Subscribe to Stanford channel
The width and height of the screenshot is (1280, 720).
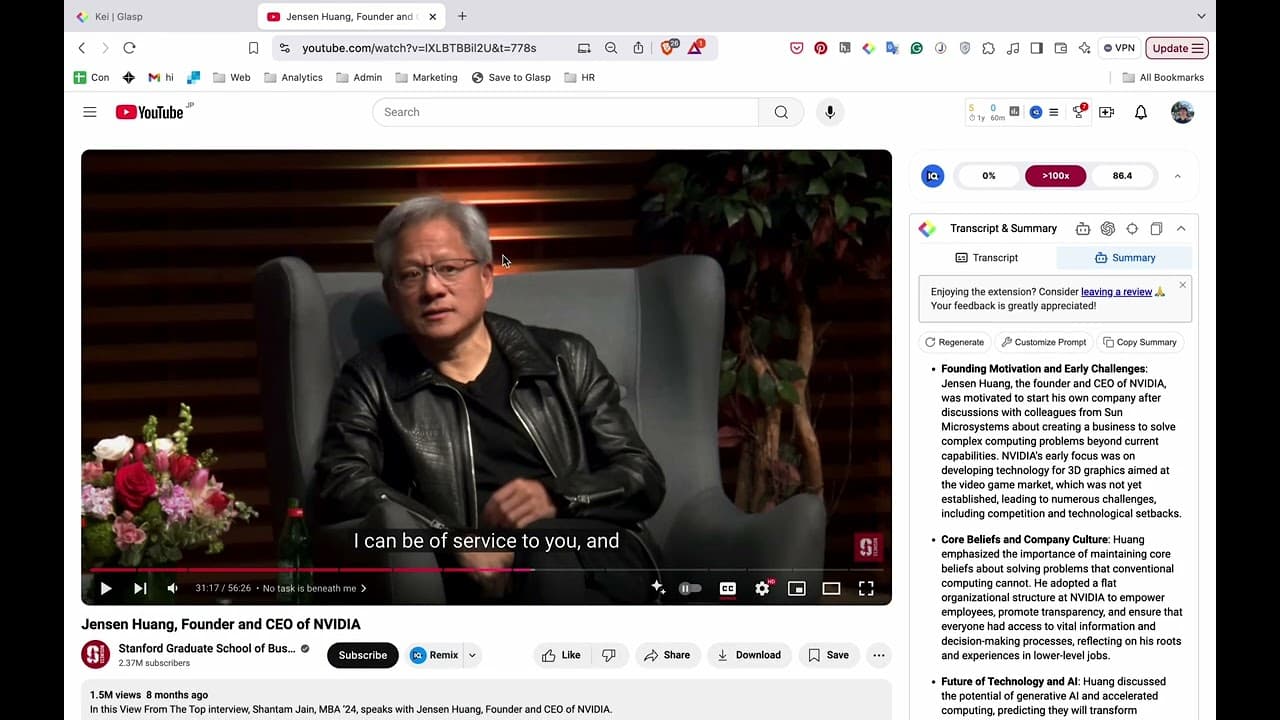362,655
